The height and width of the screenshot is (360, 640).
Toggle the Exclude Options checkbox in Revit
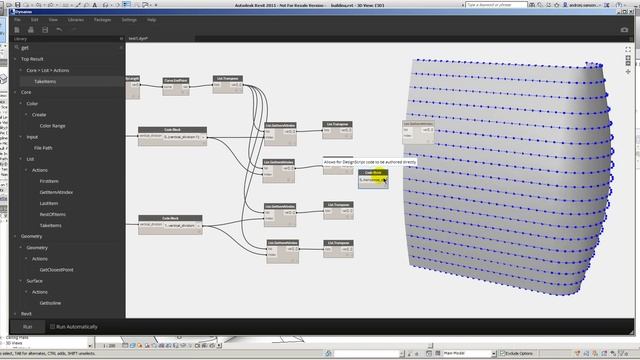[502, 353]
